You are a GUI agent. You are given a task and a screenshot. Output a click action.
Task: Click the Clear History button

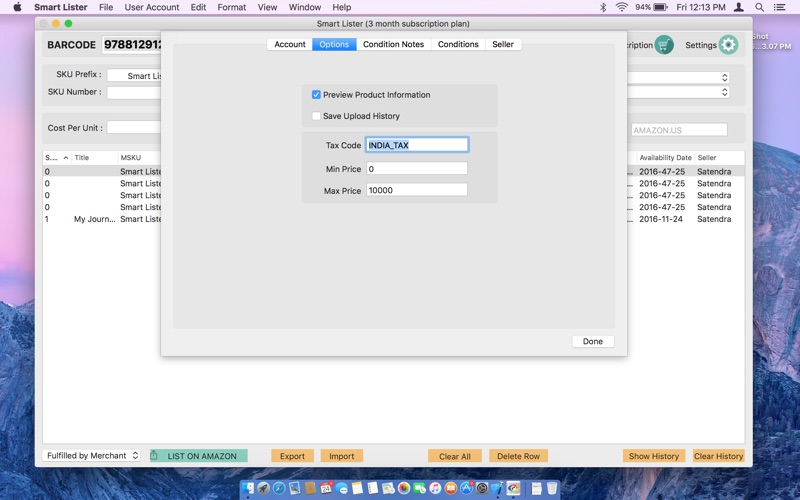[x=718, y=456]
